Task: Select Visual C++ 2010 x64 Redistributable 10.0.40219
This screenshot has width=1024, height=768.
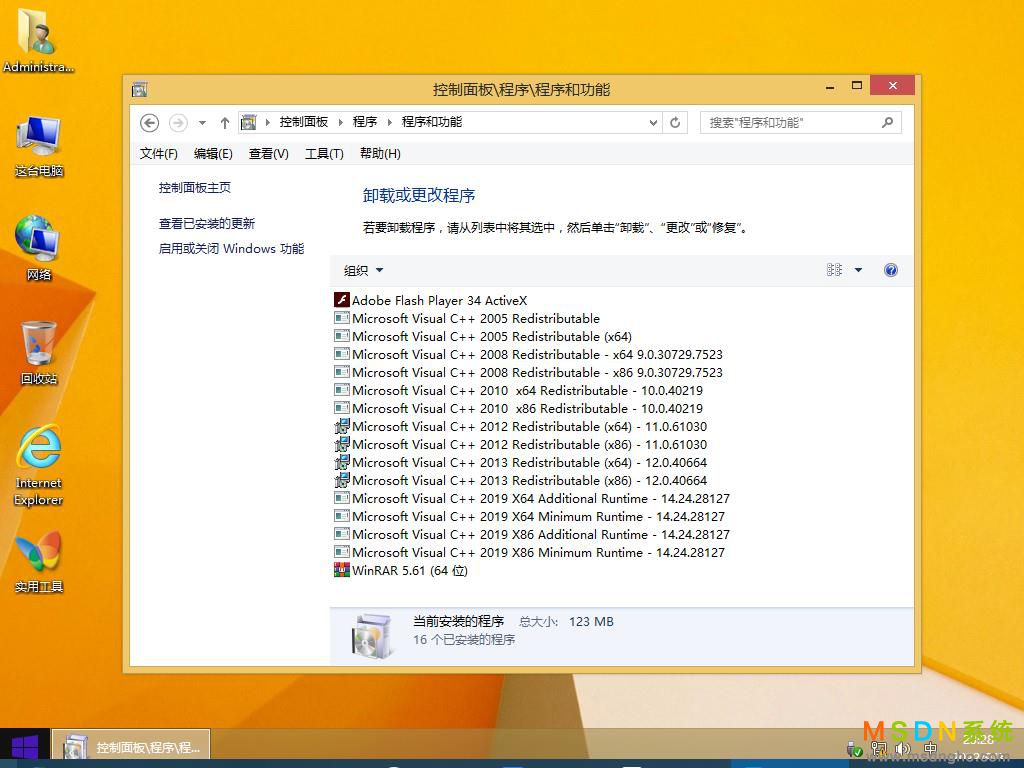Action: (519, 391)
